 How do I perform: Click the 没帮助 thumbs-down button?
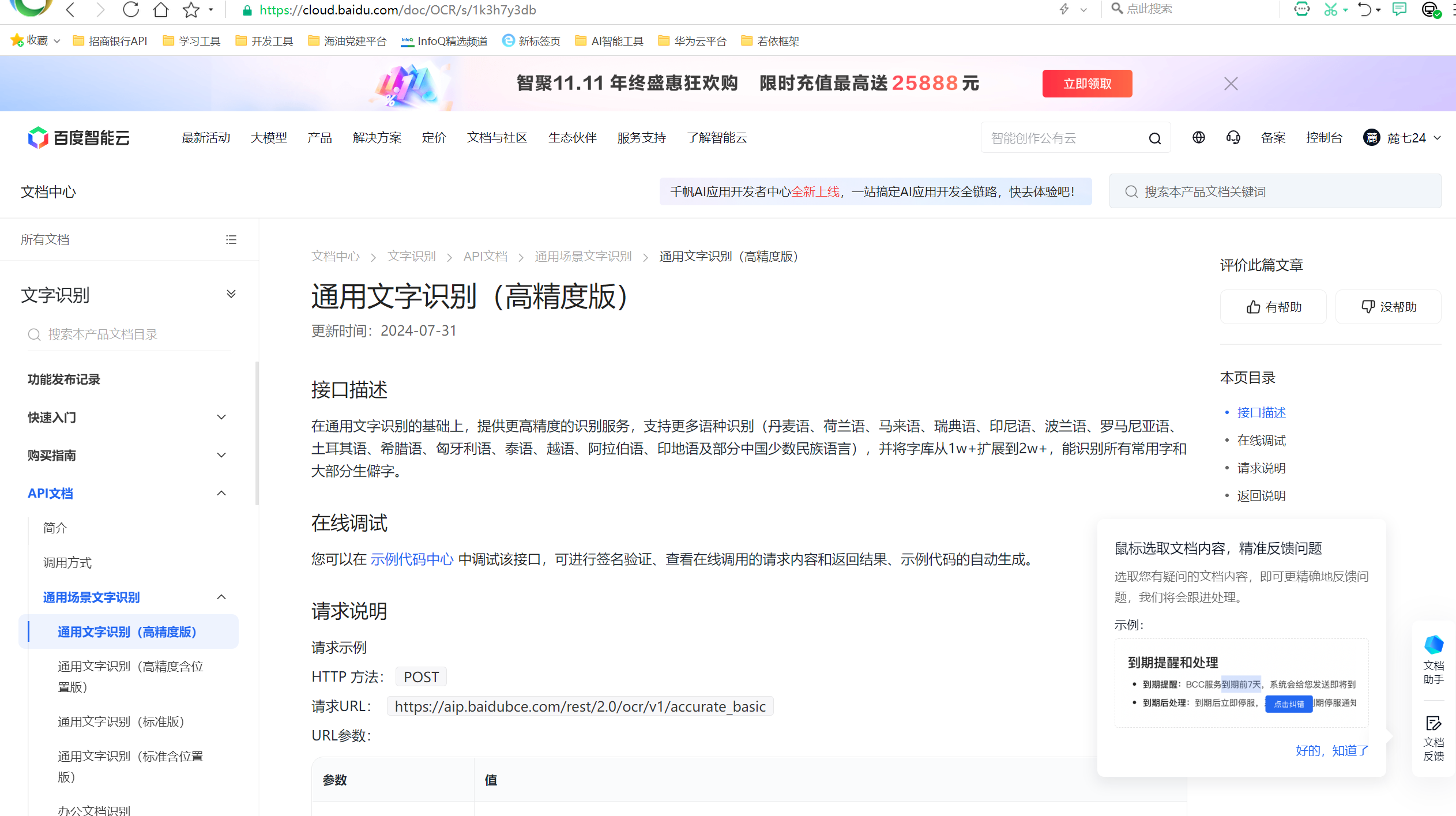pyautogui.click(x=1388, y=307)
